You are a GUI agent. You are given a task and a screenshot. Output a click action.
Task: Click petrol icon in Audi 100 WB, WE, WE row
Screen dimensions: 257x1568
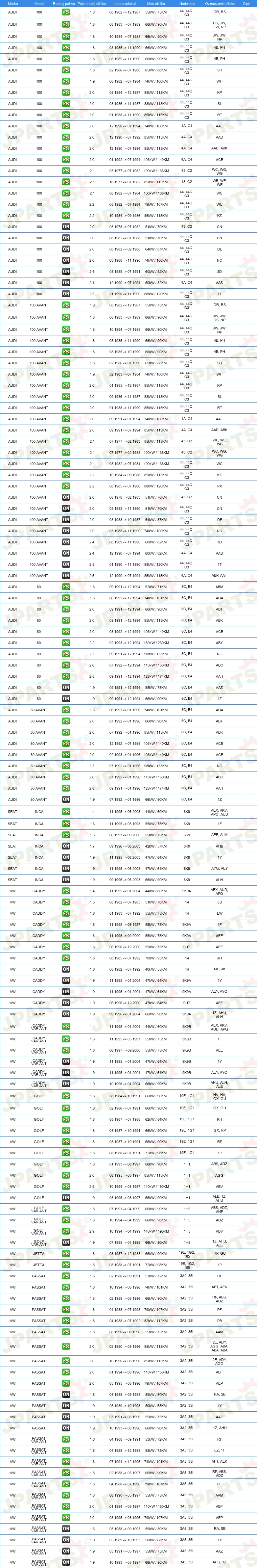pyautogui.click(x=66, y=182)
